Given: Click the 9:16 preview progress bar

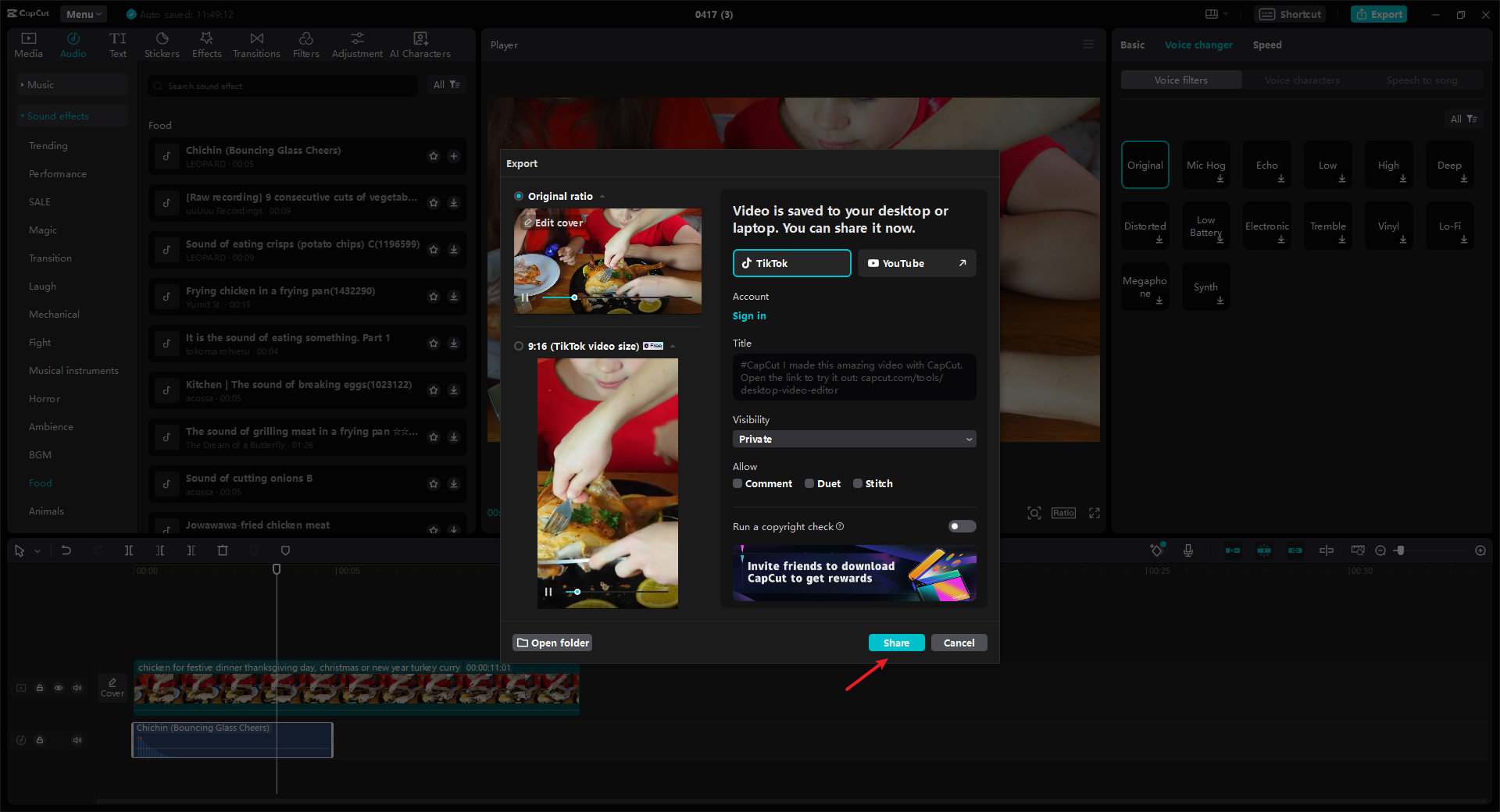Looking at the screenshot, I should (x=617, y=592).
